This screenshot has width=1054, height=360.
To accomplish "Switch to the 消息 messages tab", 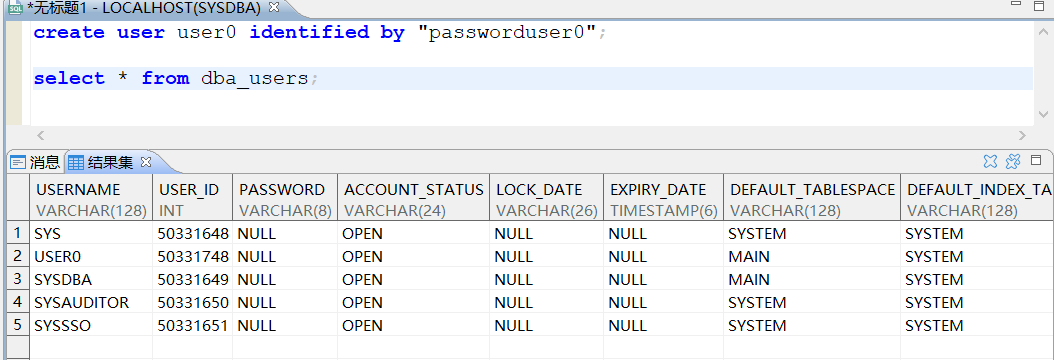I will pos(35,162).
